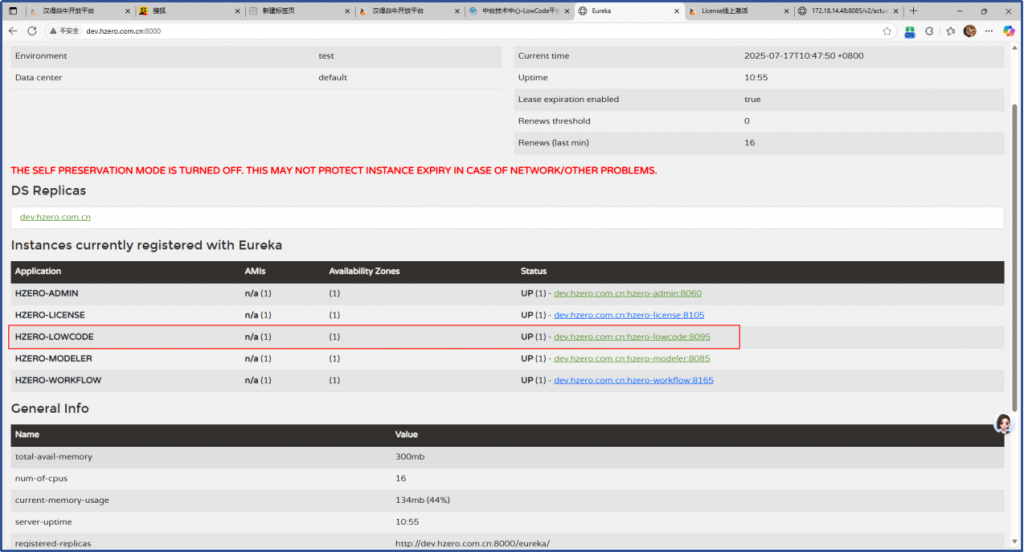Screen dimensions: 1024x552
Task: Click the profile avatar in the browser toolbar
Action: coord(969,31)
